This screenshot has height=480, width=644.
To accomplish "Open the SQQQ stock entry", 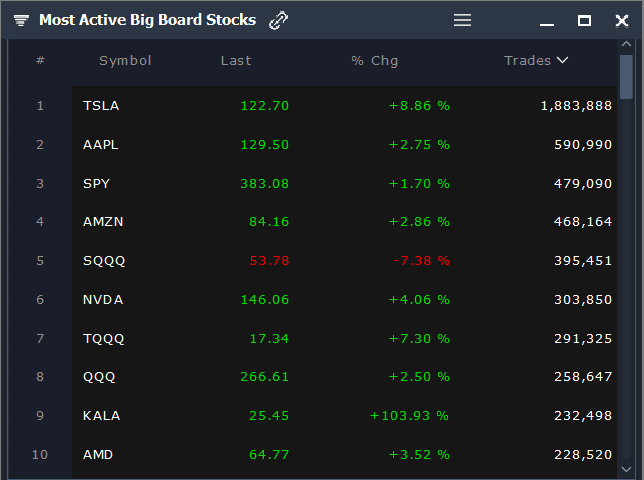I will 104,261.
